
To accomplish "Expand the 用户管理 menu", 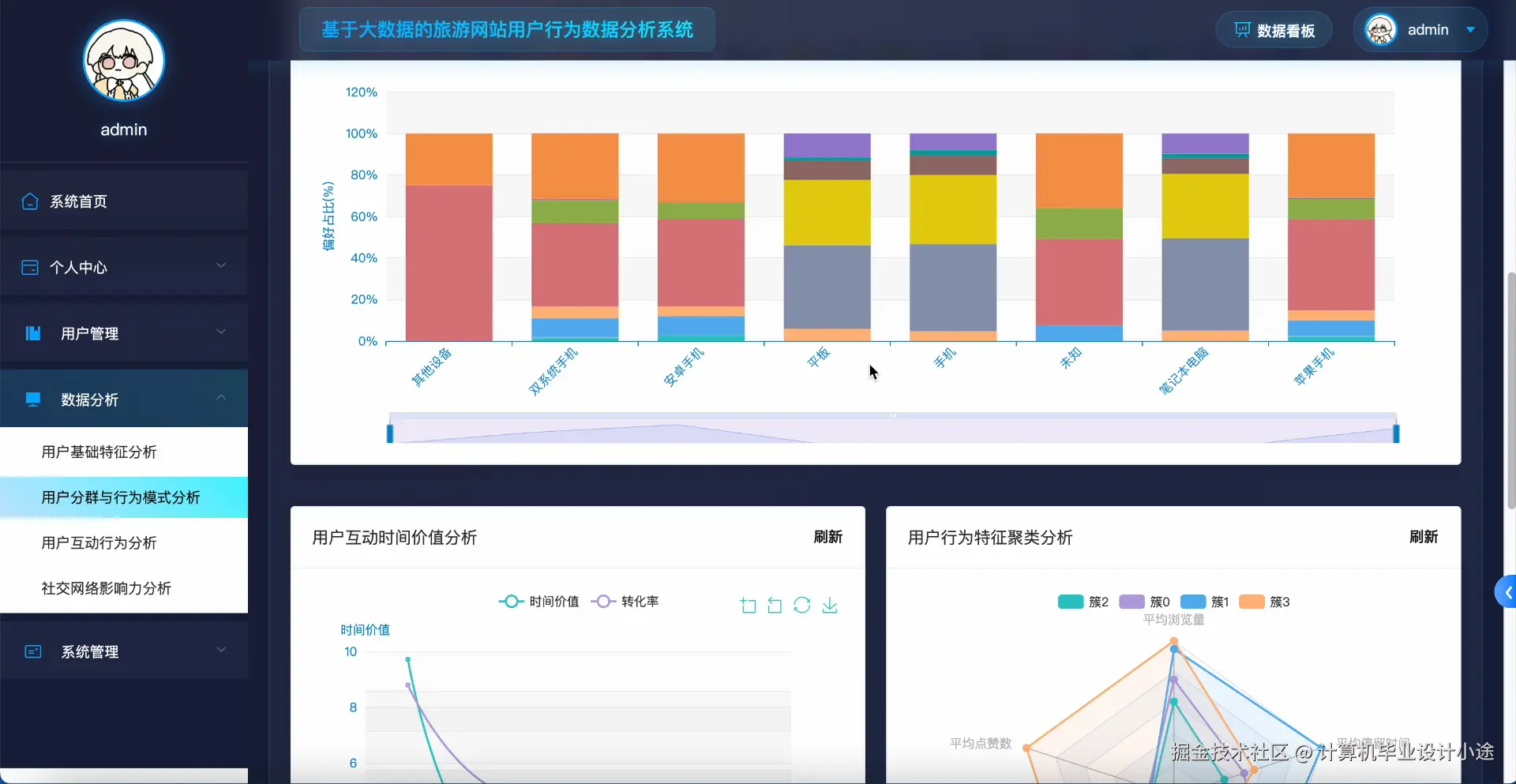I will 91,333.
